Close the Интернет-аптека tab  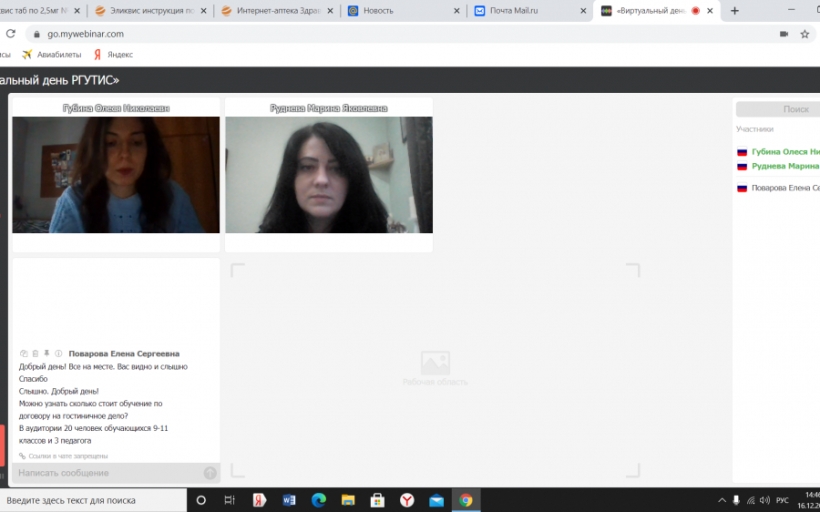[330, 10]
